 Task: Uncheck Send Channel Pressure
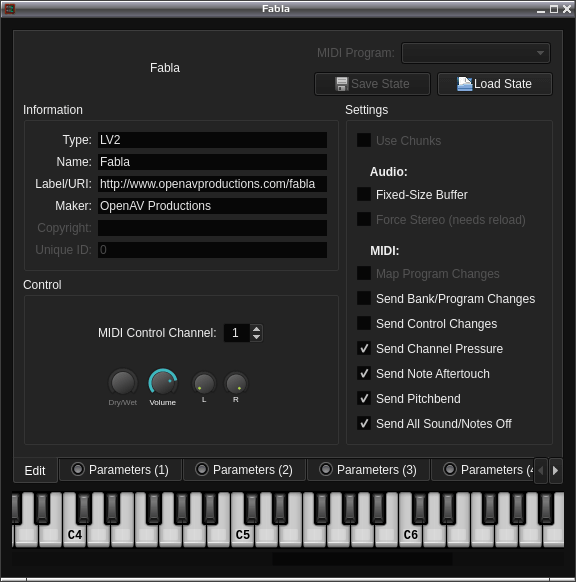coord(364,348)
